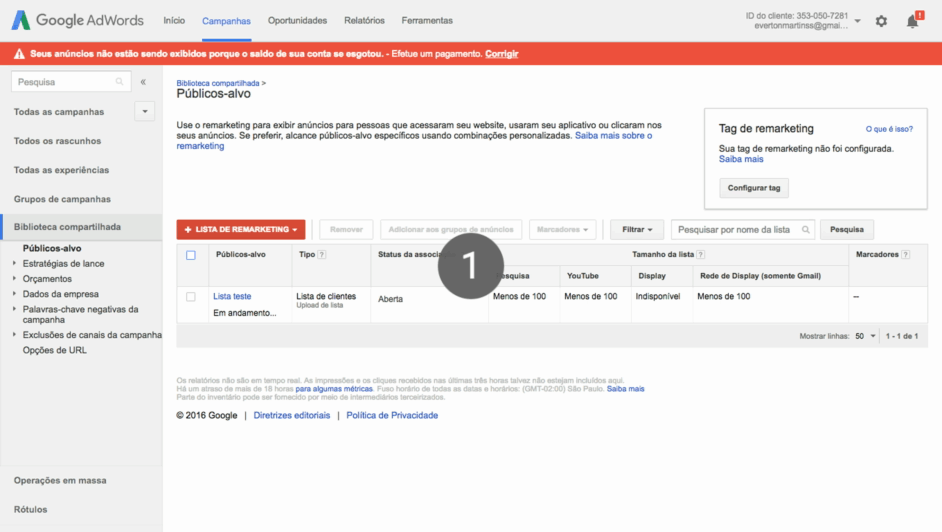Click the Pesquisa button beside list search
The image size is (942, 532).
coord(847,229)
